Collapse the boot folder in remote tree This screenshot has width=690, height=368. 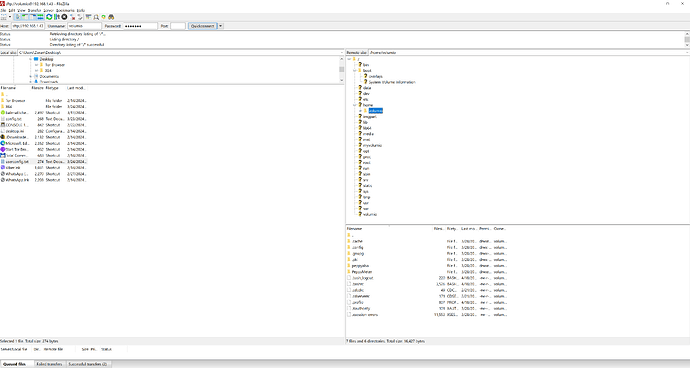pos(355,70)
